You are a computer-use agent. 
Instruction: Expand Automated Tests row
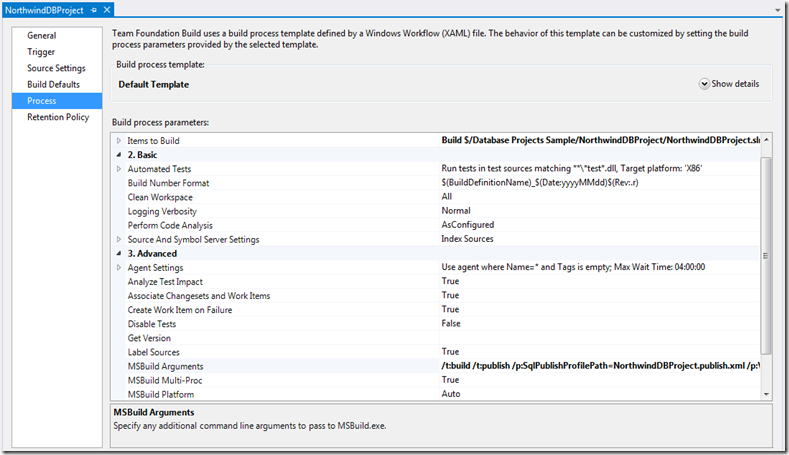(119, 169)
